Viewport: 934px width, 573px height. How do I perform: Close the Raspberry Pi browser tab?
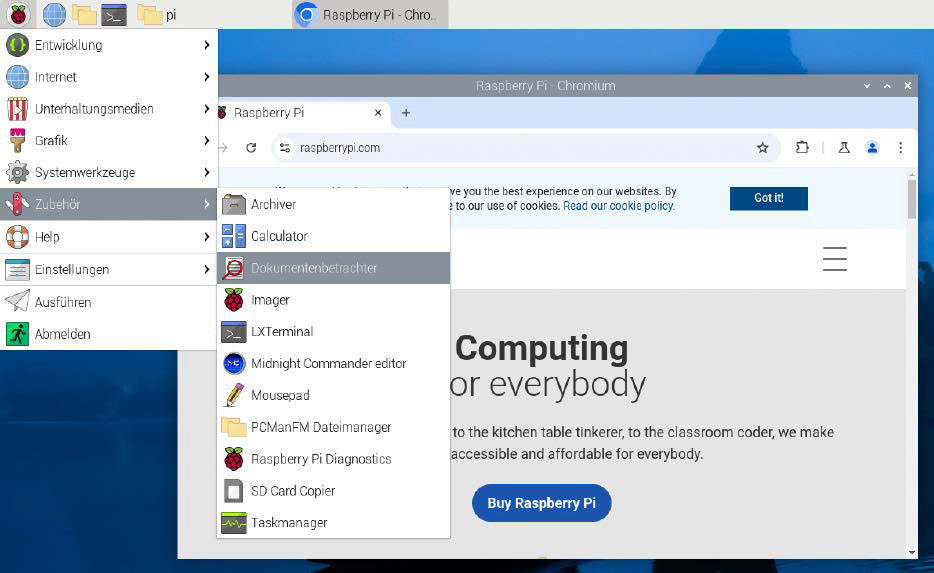(x=378, y=113)
